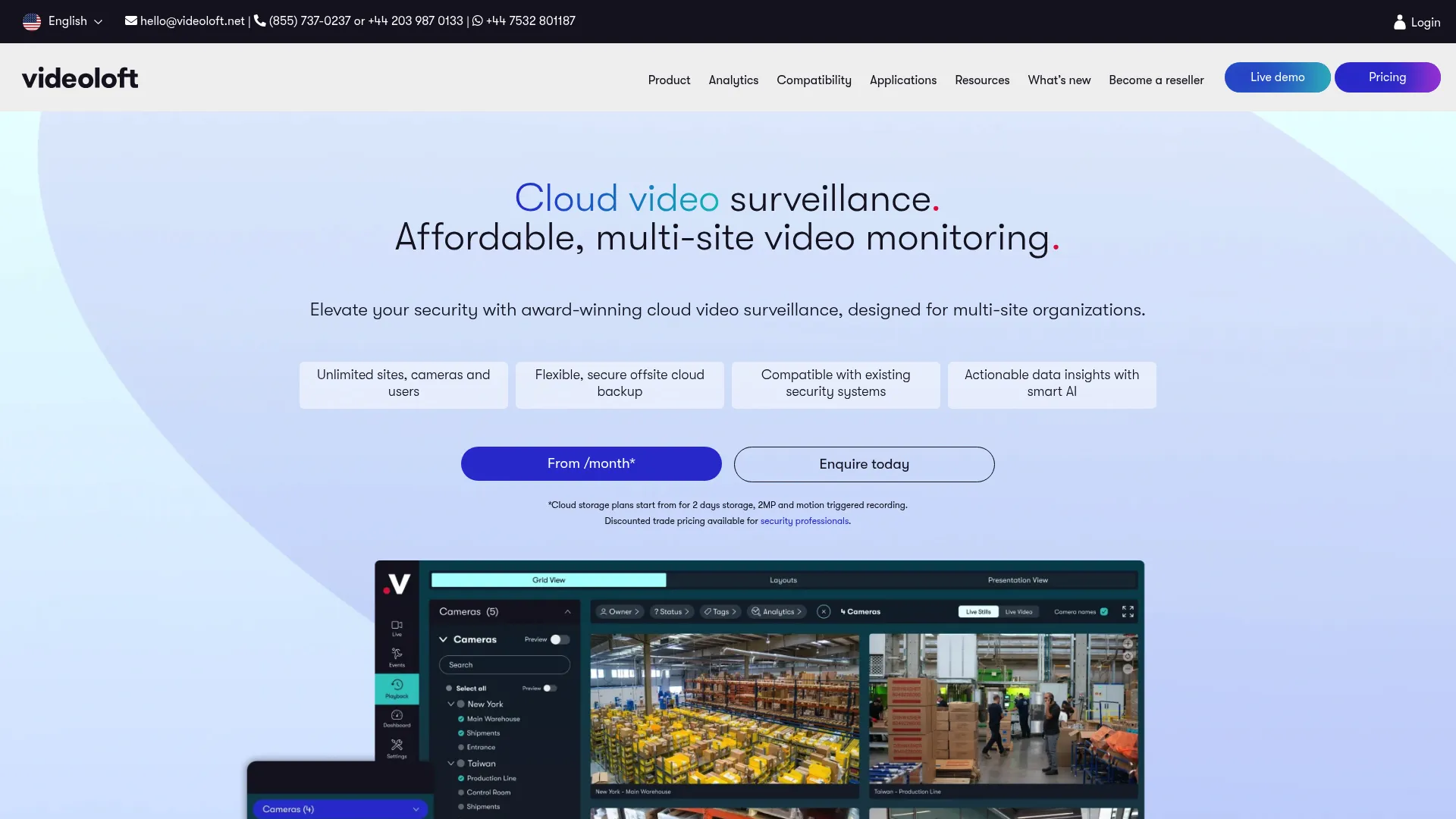
Task: Open the Owner filter
Action: point(620,612)
